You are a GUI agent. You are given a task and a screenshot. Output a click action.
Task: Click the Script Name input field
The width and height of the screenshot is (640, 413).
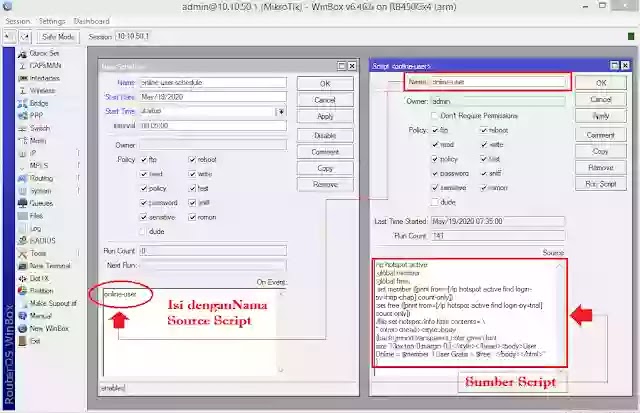[x=498, y=82]
